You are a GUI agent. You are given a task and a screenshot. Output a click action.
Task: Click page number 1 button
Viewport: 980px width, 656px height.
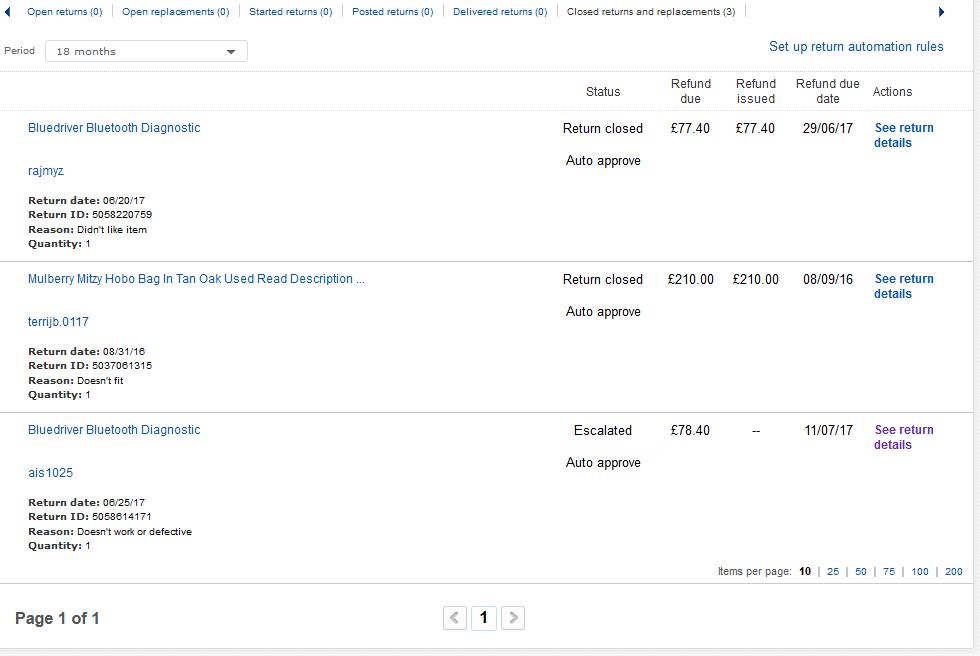coord(483,618)
